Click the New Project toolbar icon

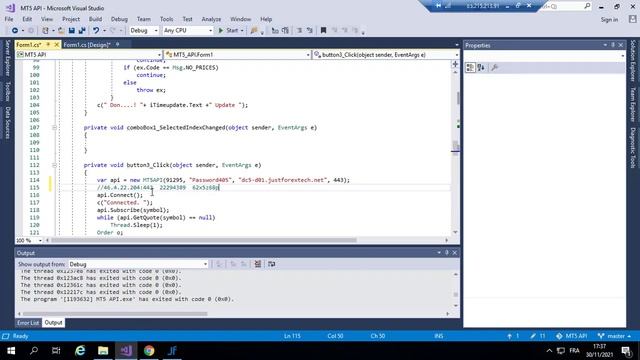[x=45, y=31]
